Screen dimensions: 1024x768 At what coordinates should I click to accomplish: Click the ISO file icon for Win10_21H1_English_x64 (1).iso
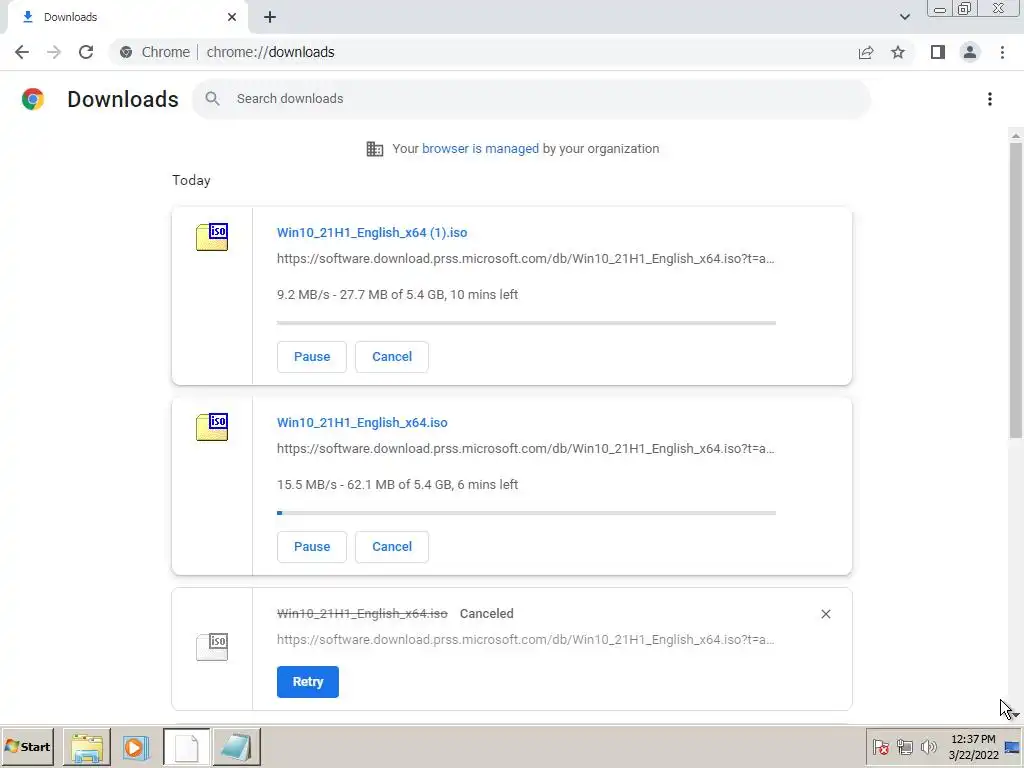tap(212, 236)
